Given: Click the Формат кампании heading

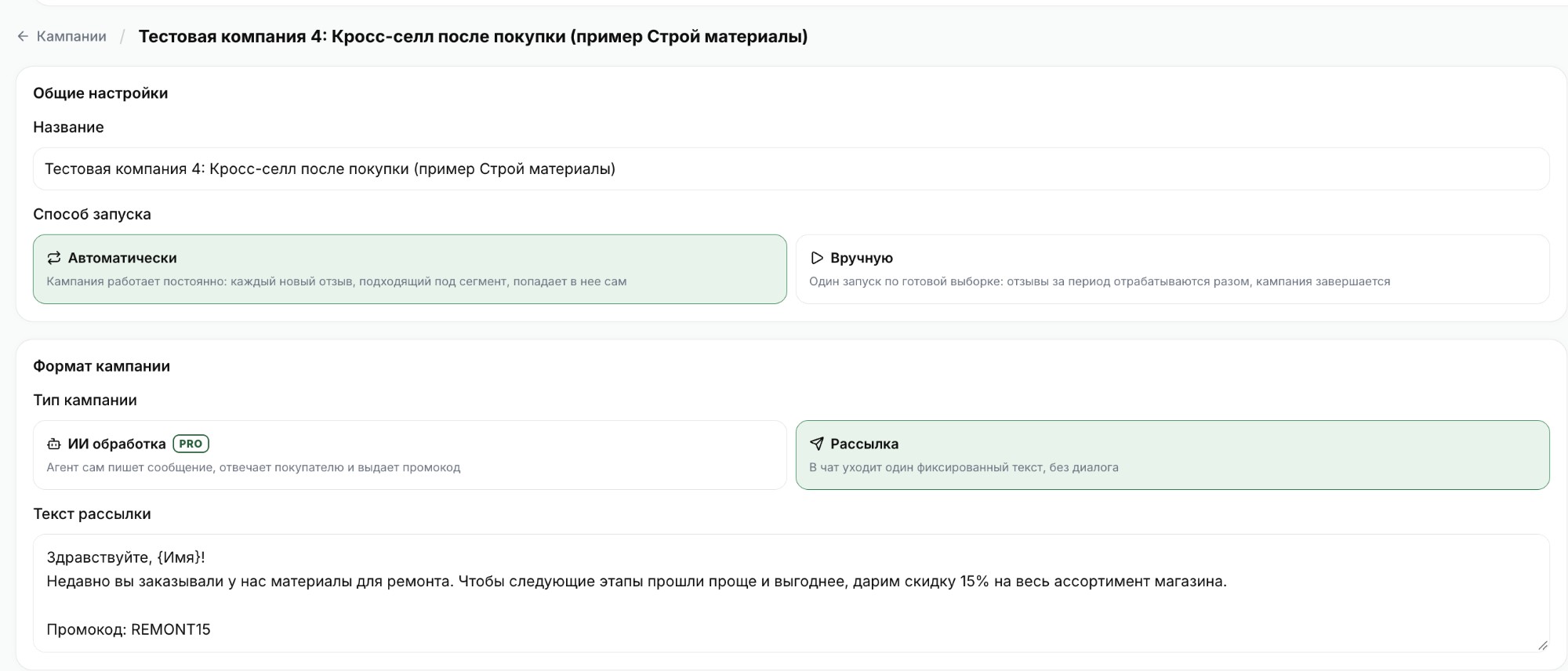Looking at the screenshot, I should coord(101,366).
